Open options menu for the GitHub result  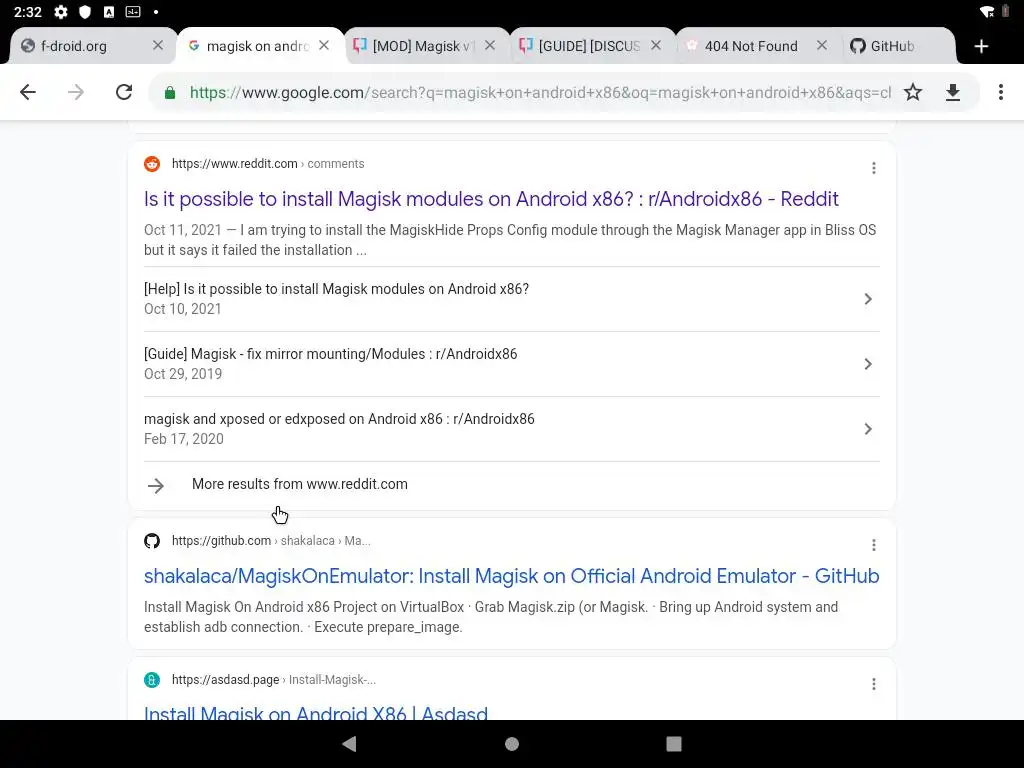pos(873,545)
